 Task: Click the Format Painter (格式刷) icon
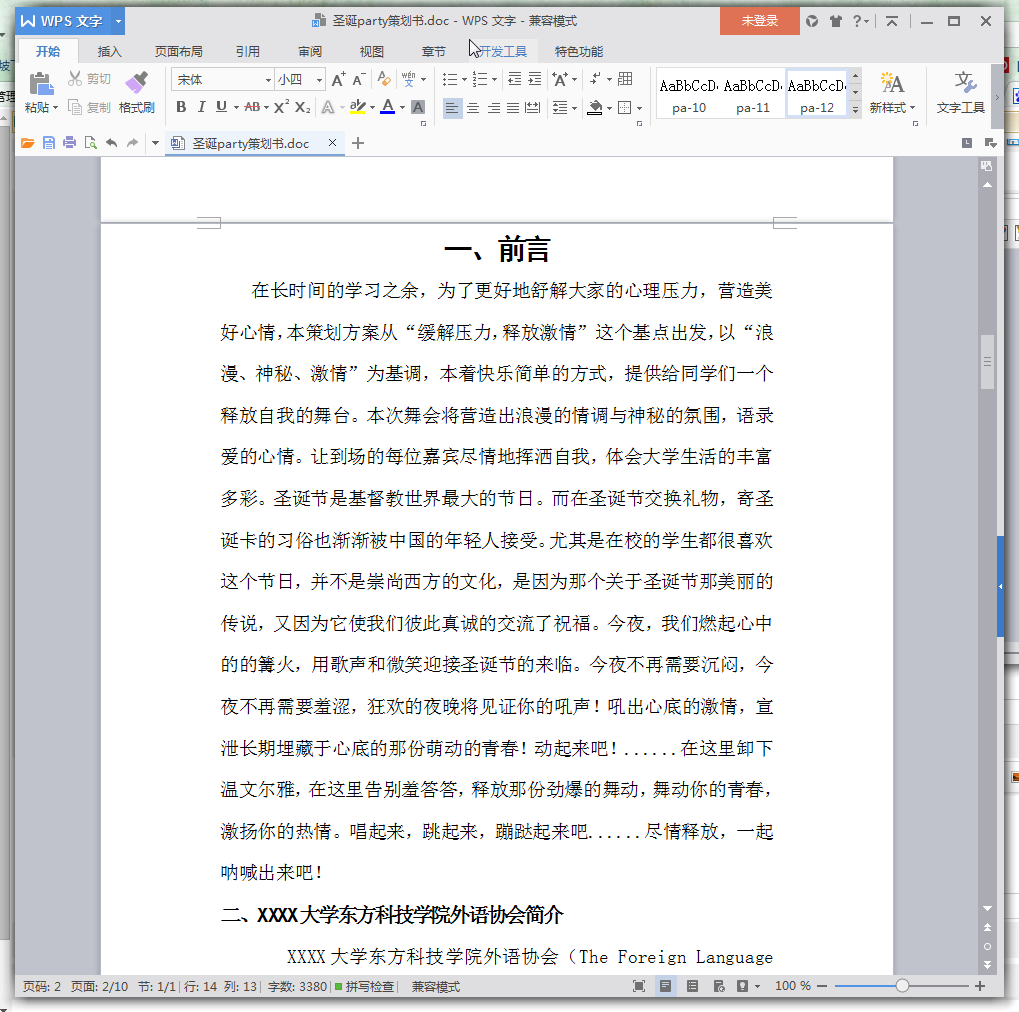coord(136,92)
